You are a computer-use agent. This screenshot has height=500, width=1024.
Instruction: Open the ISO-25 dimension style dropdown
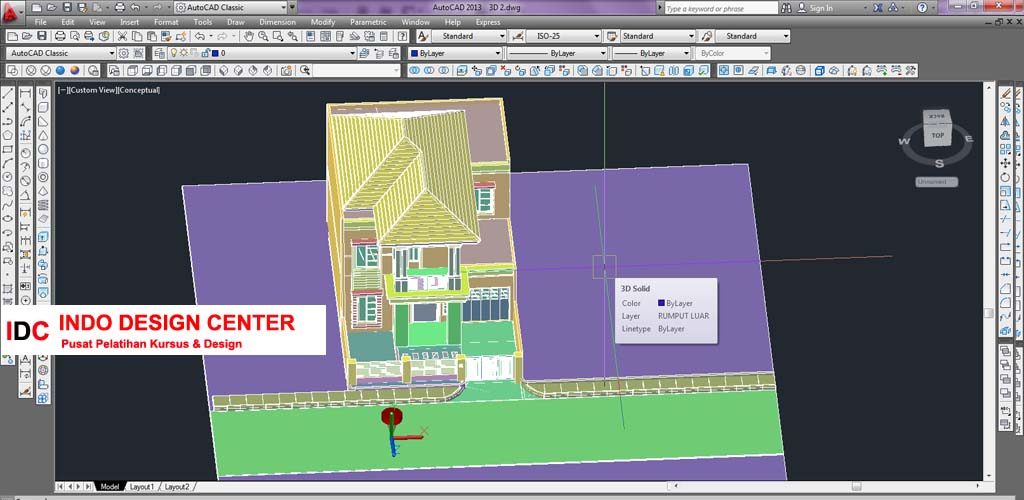click(x=595, y=36)
